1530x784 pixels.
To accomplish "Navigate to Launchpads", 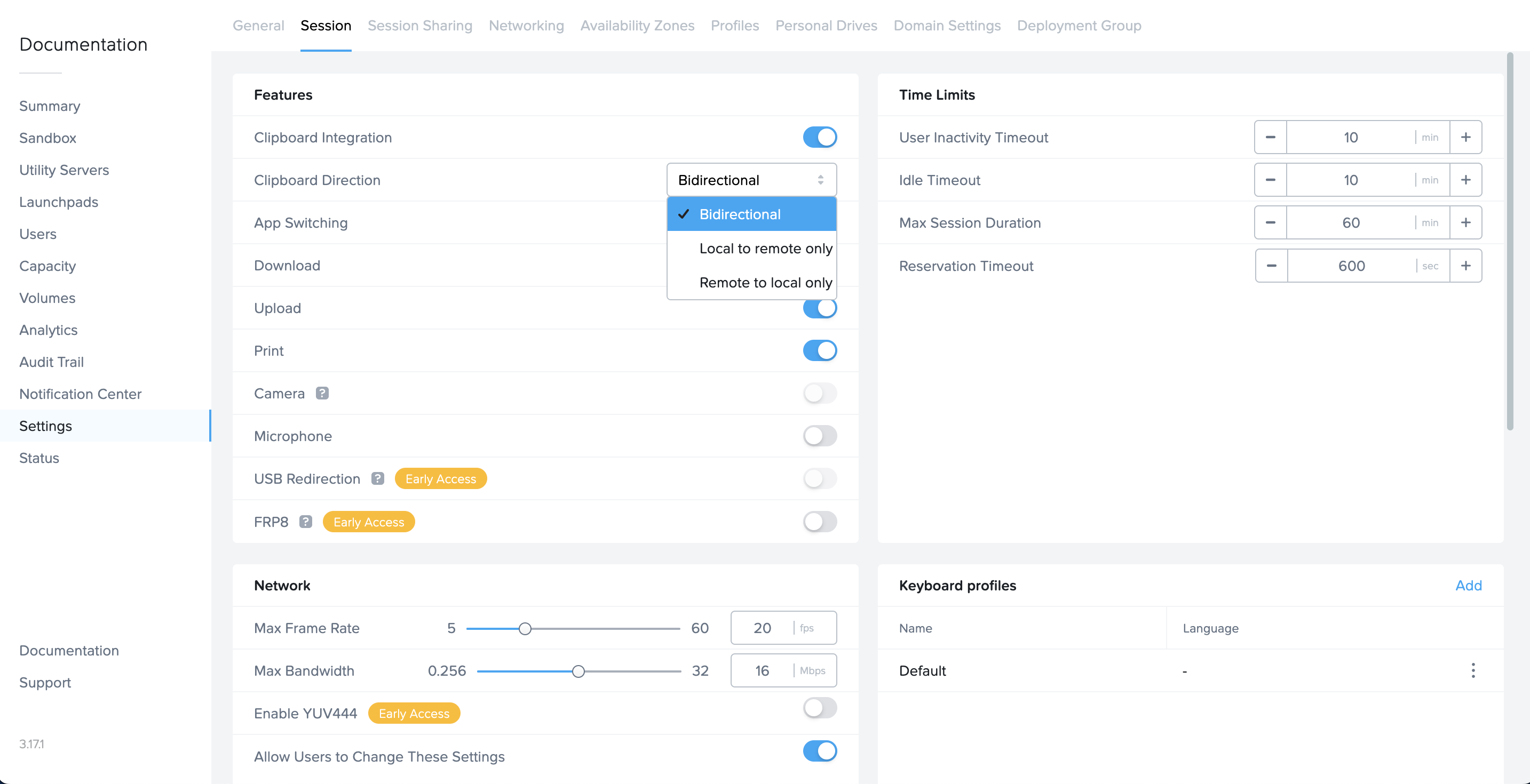I will coord(59,202).
